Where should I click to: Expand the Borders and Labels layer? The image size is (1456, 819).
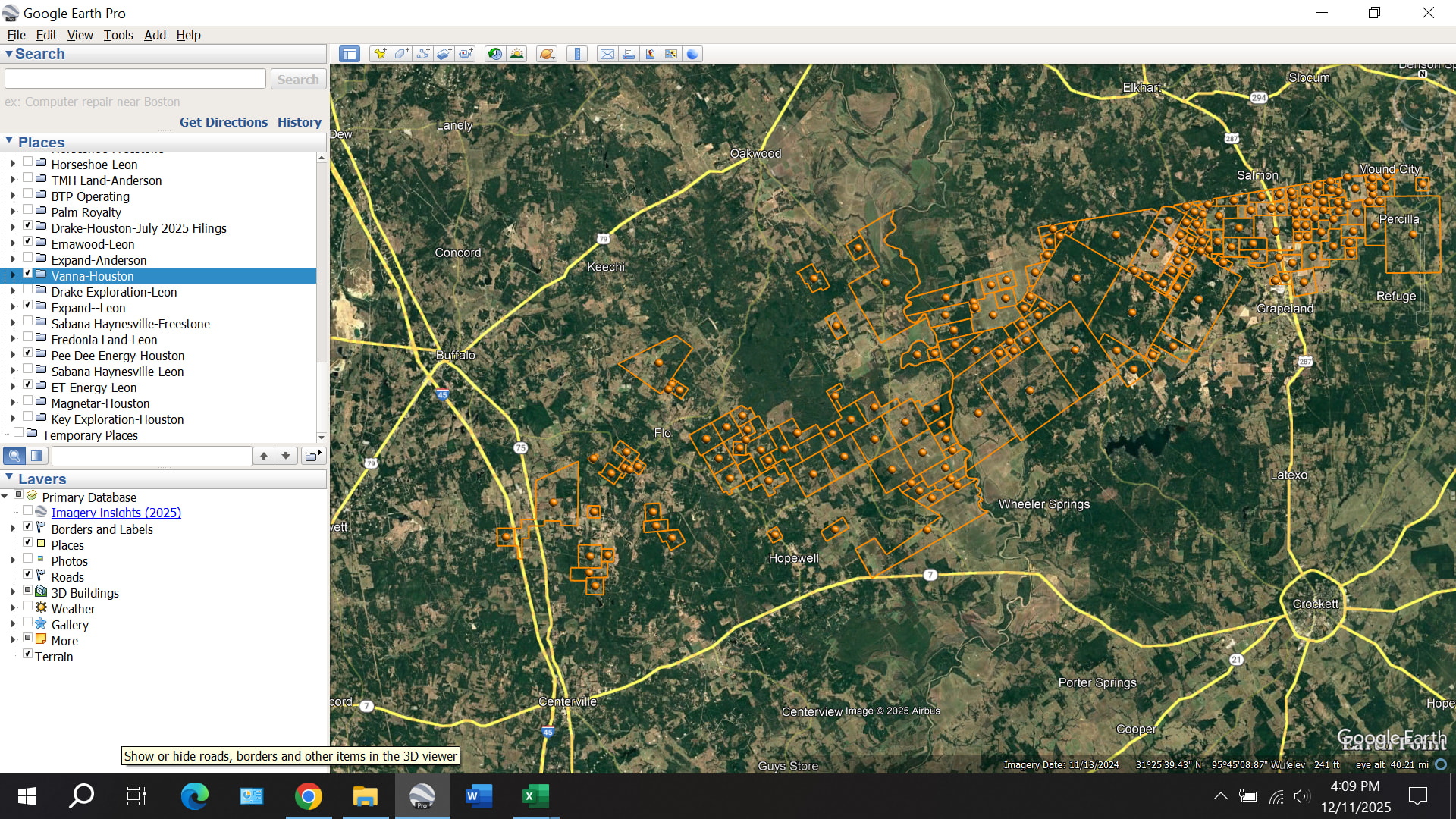pos(13,529)
